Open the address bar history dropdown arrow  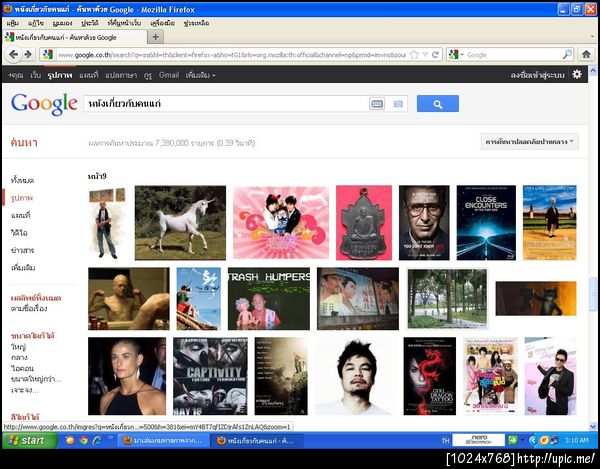pyautogui.click(x=425, y=55)
